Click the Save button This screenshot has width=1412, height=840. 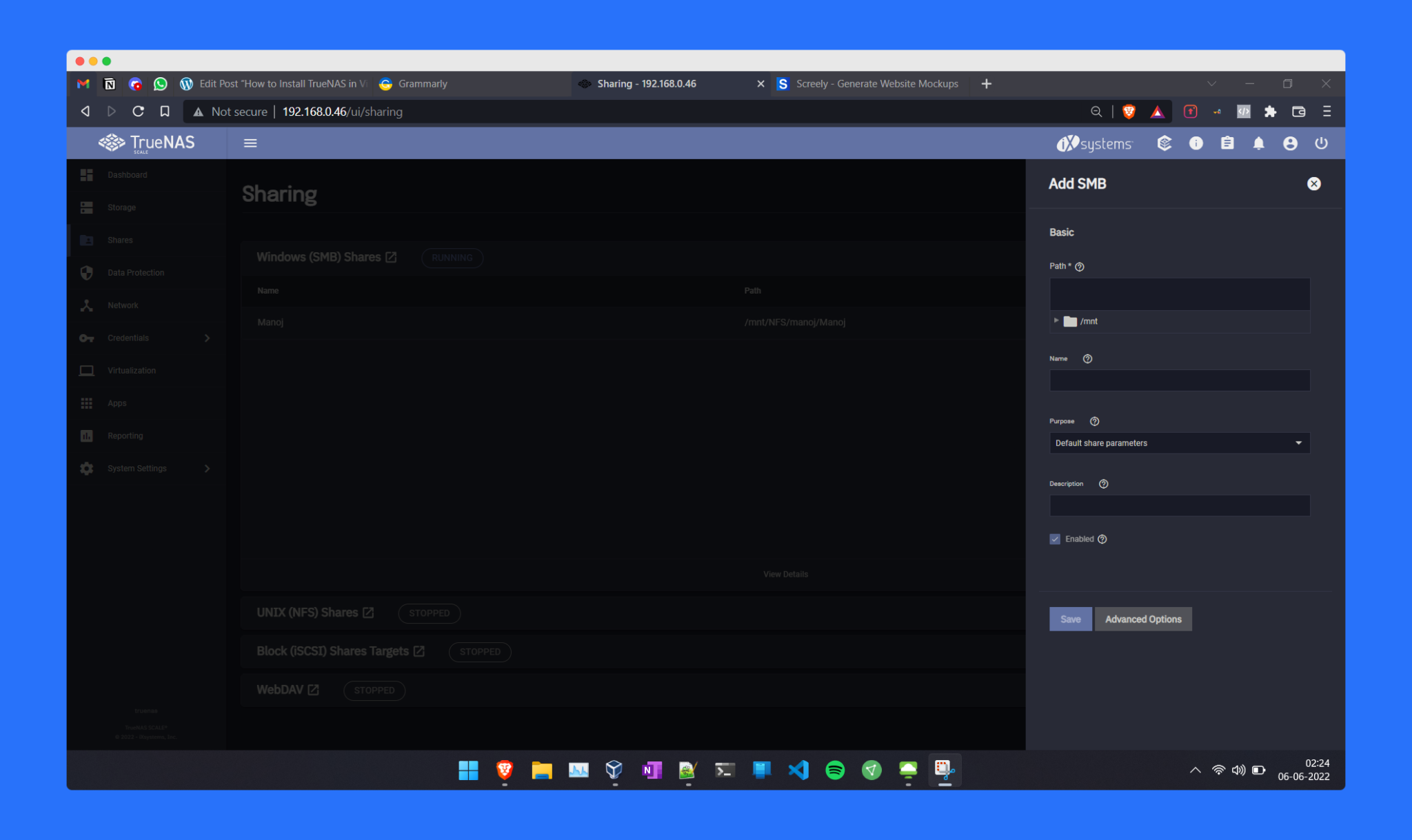point(1070,619)
